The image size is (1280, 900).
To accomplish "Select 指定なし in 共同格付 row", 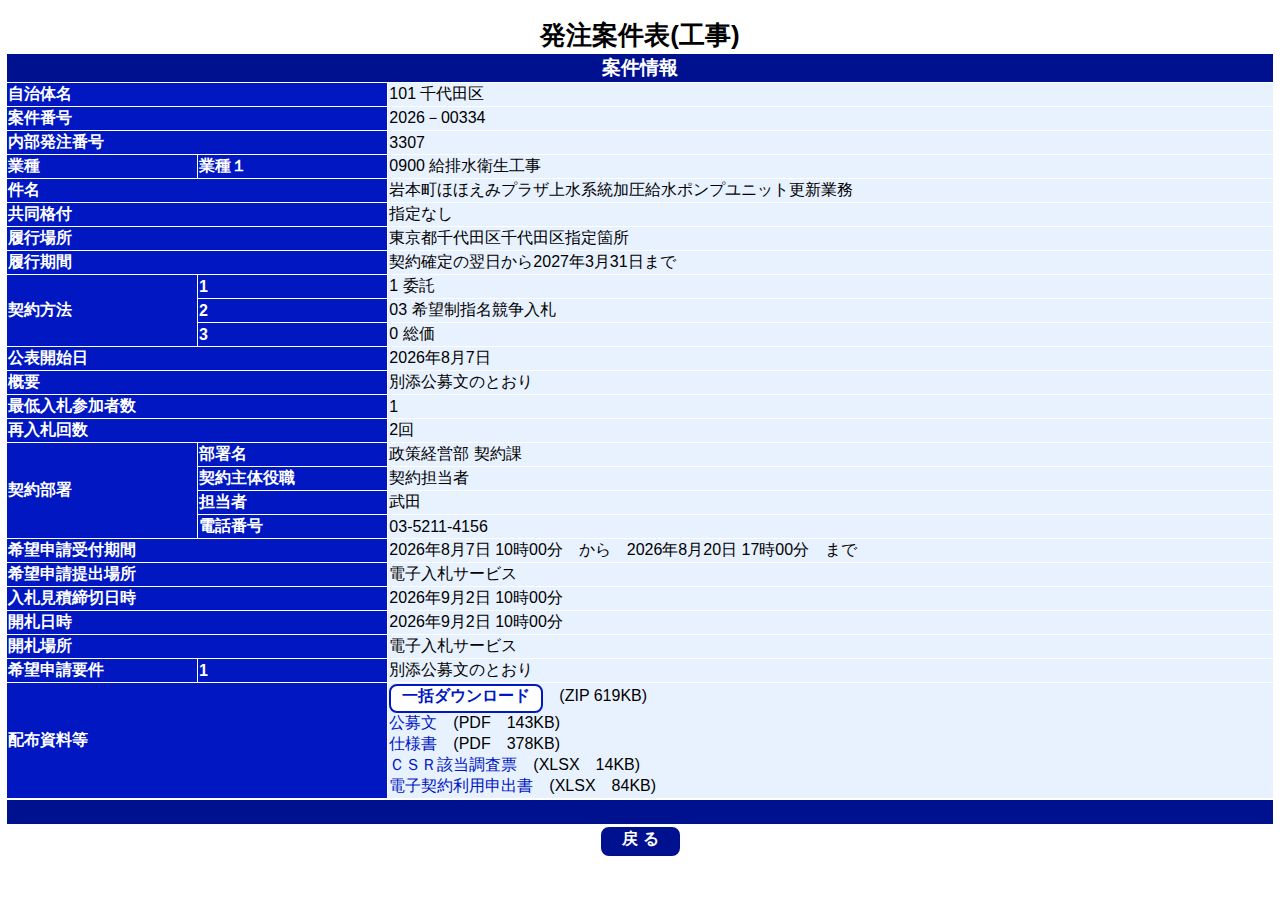I will tap(420, 214).
